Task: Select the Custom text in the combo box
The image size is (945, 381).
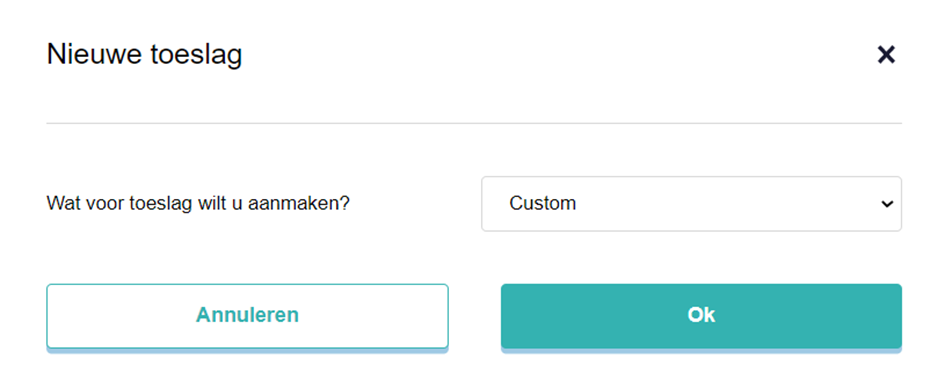Action: 542,204
